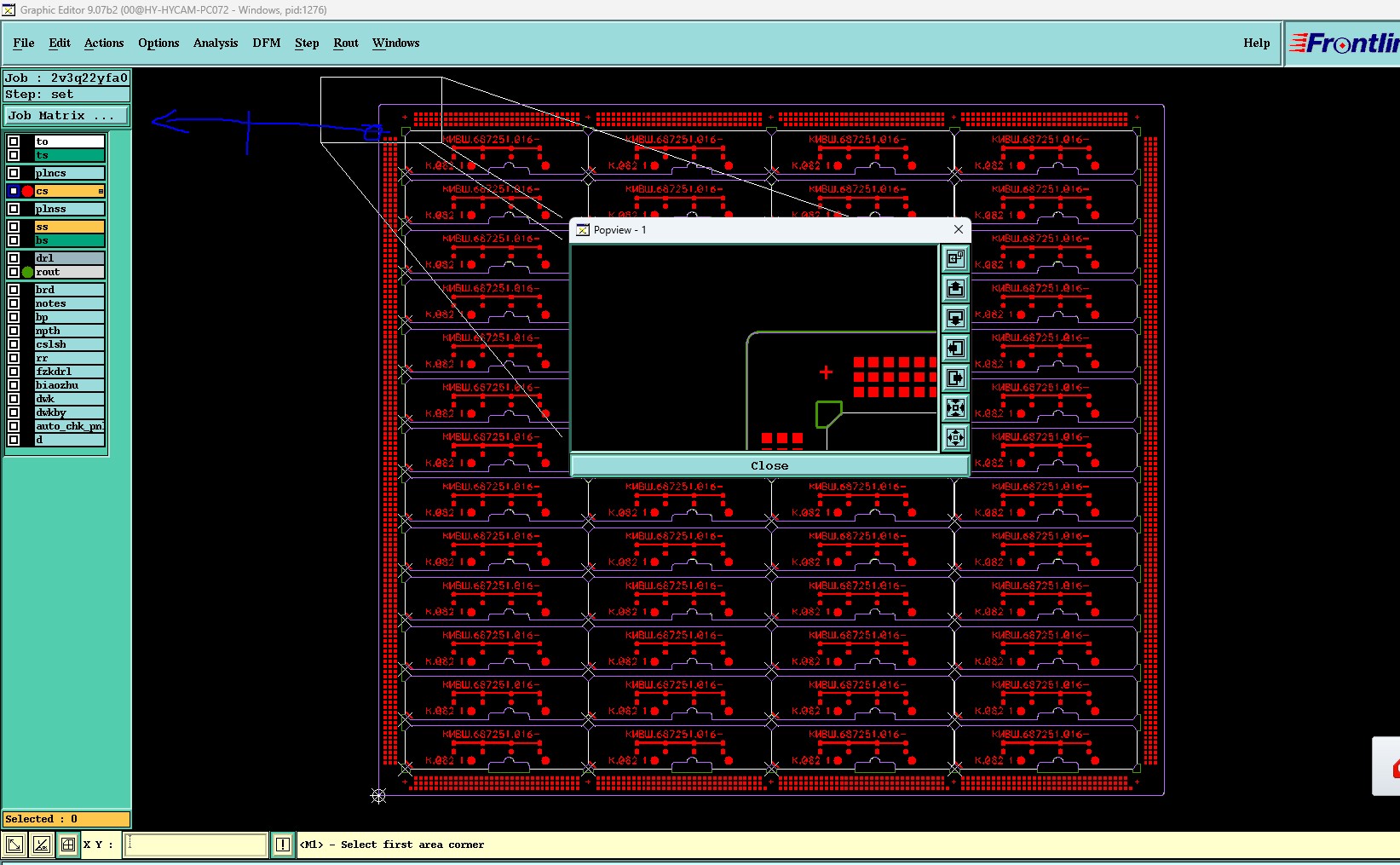Open the Options menu
The width and height of the screenshot is (1400, 865).
click(158, 43)
